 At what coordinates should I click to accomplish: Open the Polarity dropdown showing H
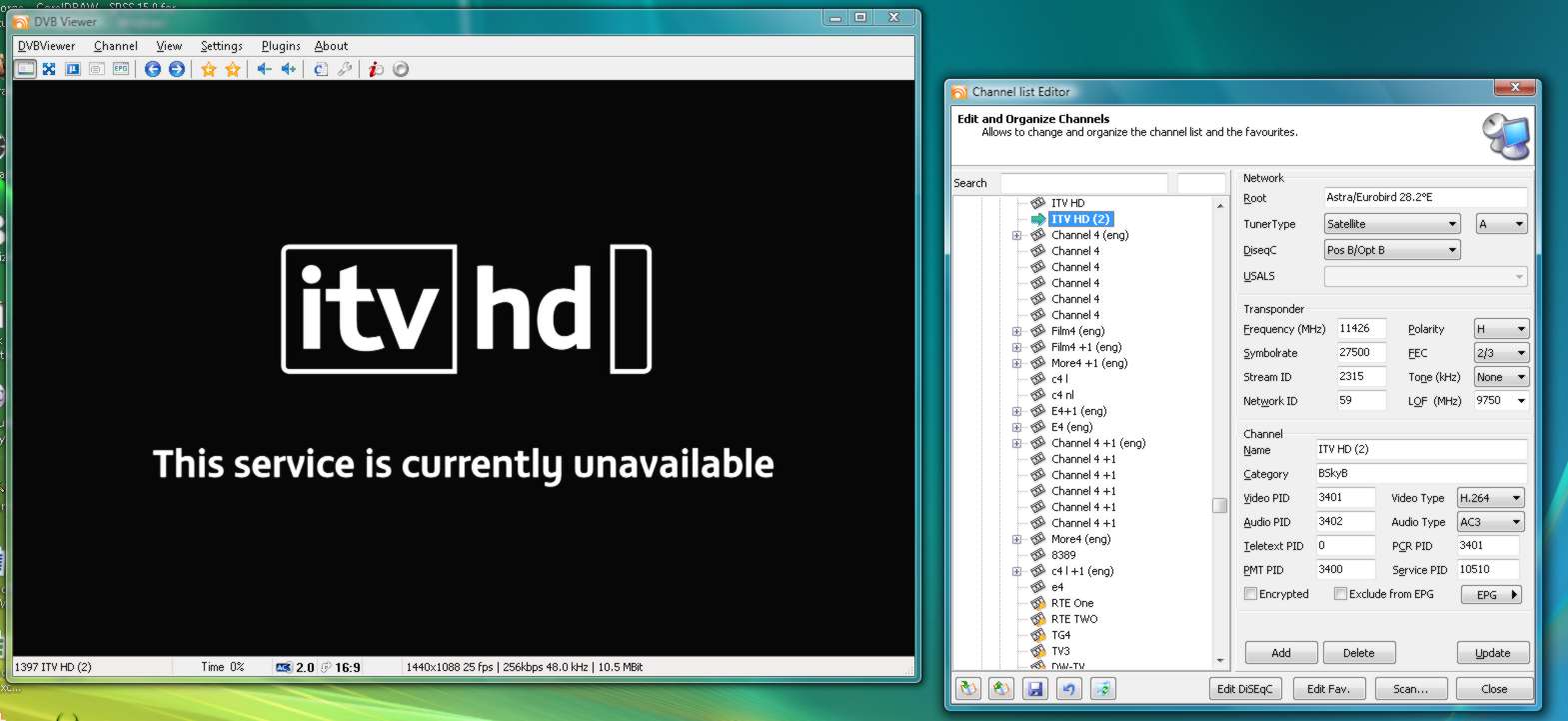click(x=1502, y=329)
